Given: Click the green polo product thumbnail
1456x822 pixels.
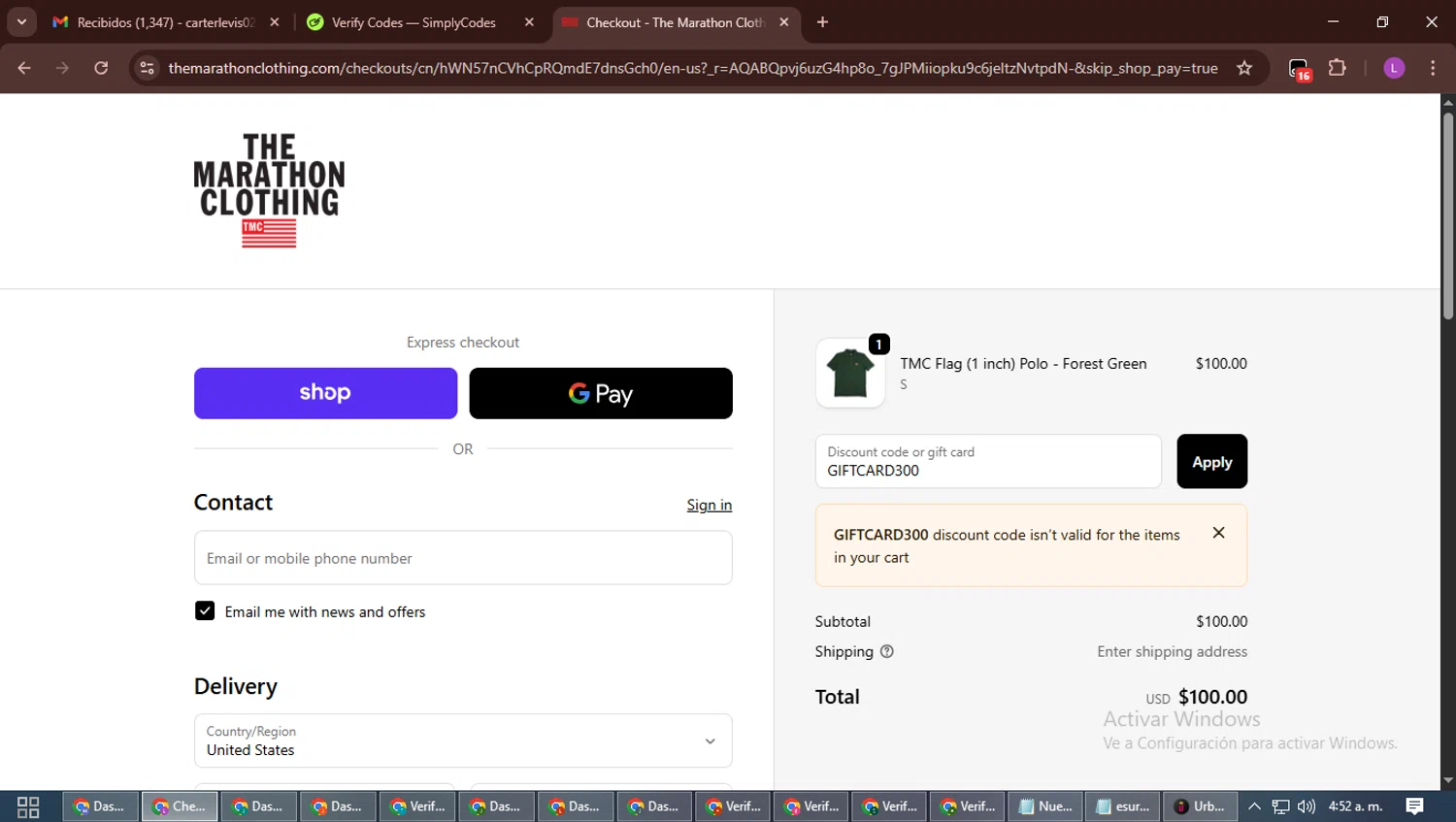Looking at the screenshot, I should [850, 373].
